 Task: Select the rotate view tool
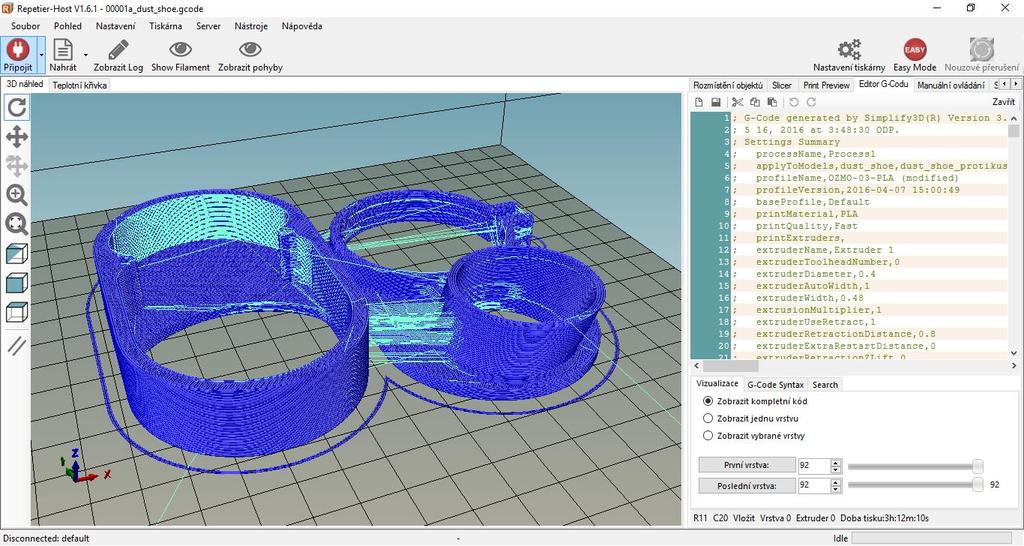pyautogui.click(x=16, y=107)
